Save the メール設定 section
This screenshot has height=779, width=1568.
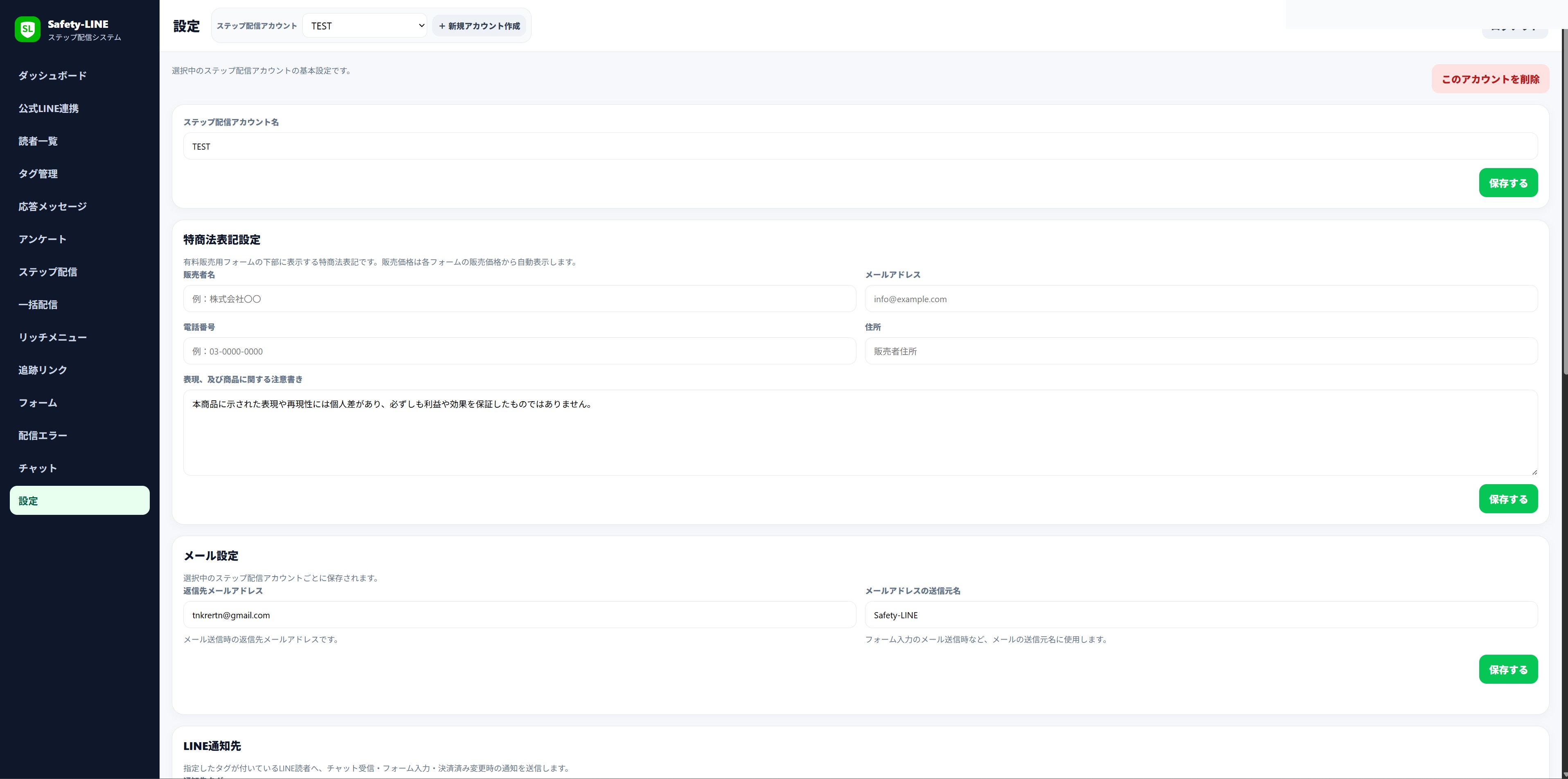pos(1508,669)
